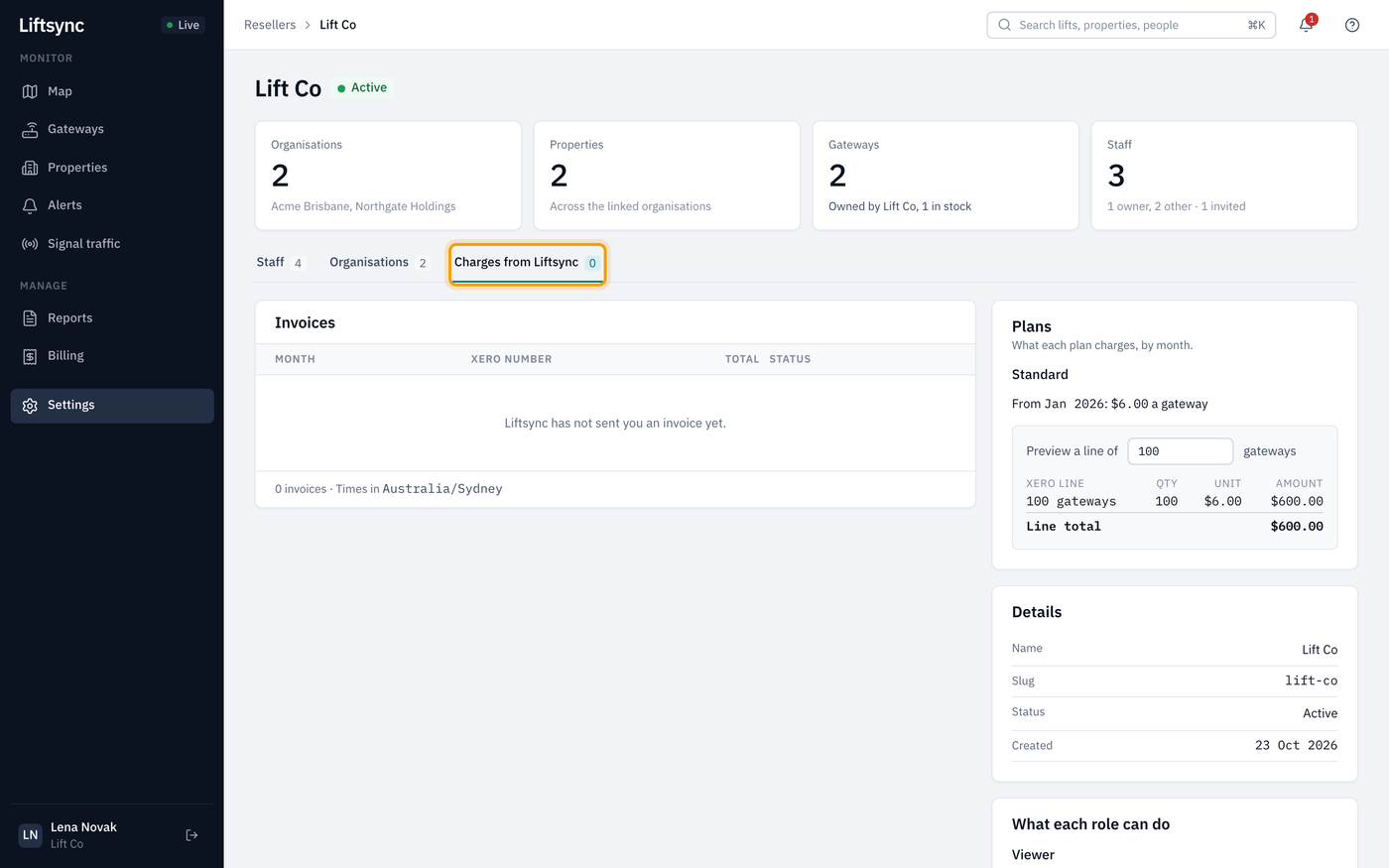Open the Properties summary card

pyautogui.click(x=667, y=176)
